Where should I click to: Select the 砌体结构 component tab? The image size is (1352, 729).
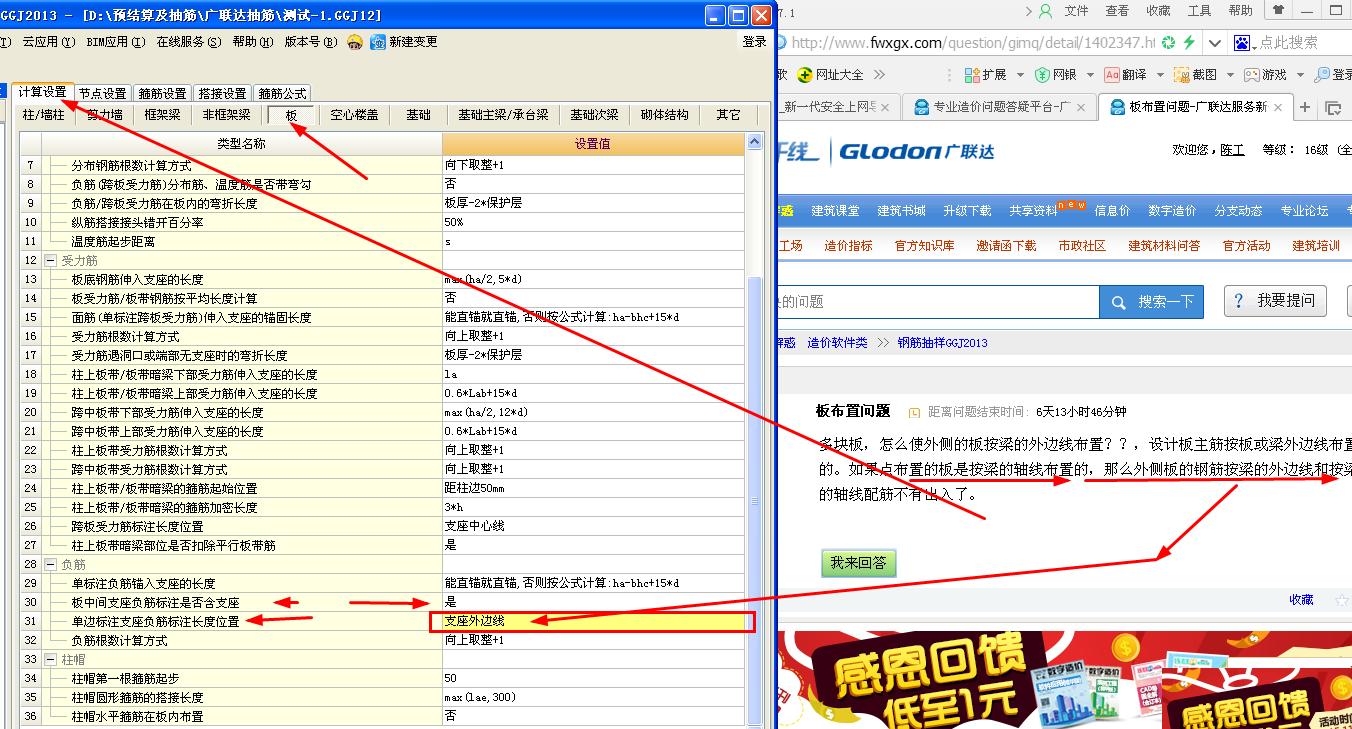664,115
